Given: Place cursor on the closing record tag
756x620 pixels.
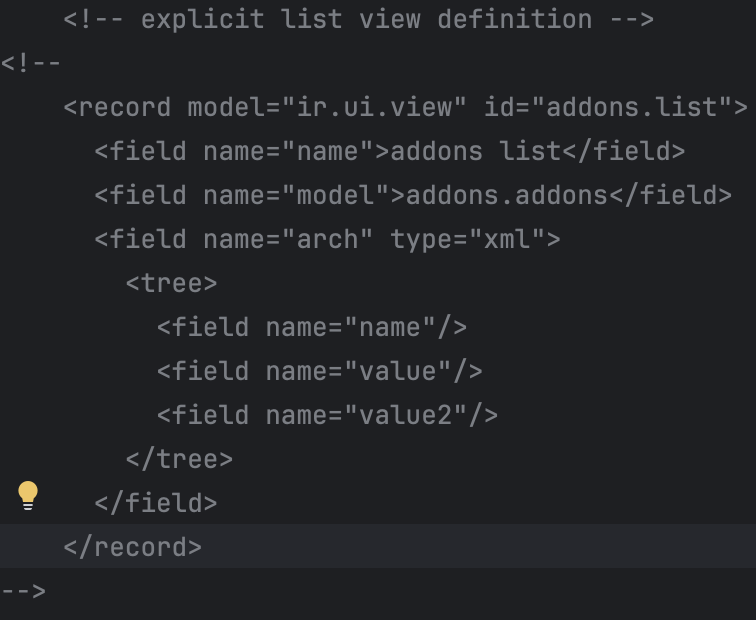Looking at the screenshot, I should point(133,547).
